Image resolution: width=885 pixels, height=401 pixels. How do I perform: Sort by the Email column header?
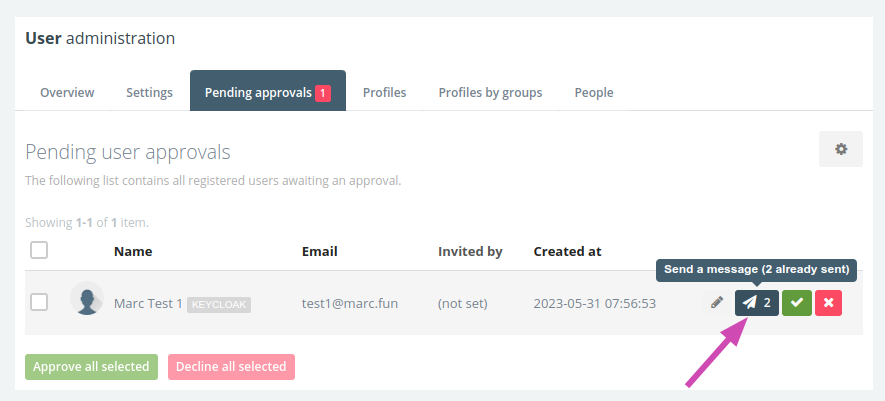coord(319,251)
